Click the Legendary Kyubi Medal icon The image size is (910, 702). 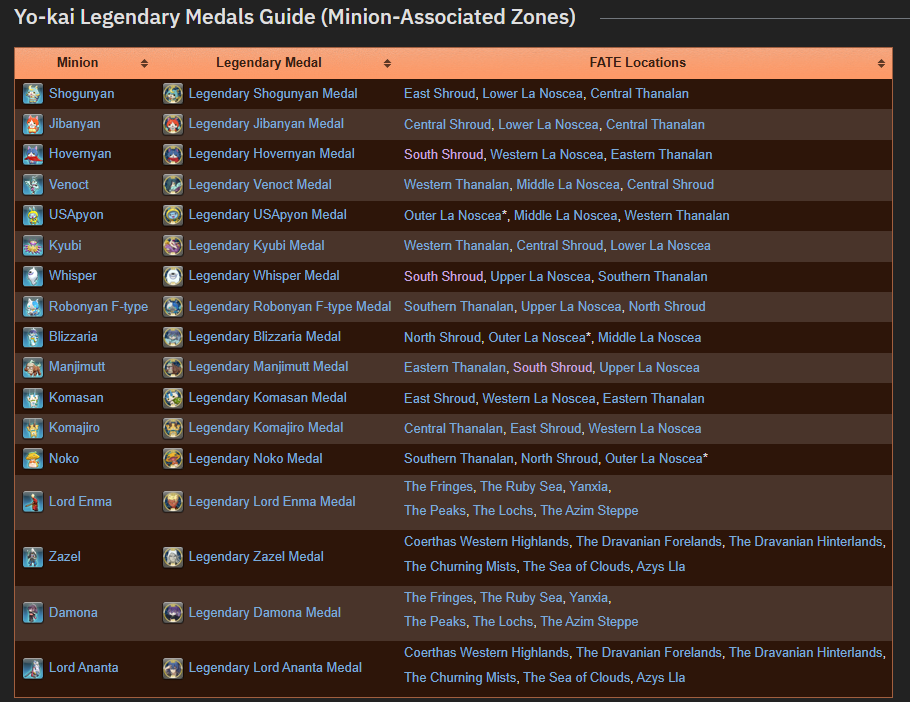[173, 245]
